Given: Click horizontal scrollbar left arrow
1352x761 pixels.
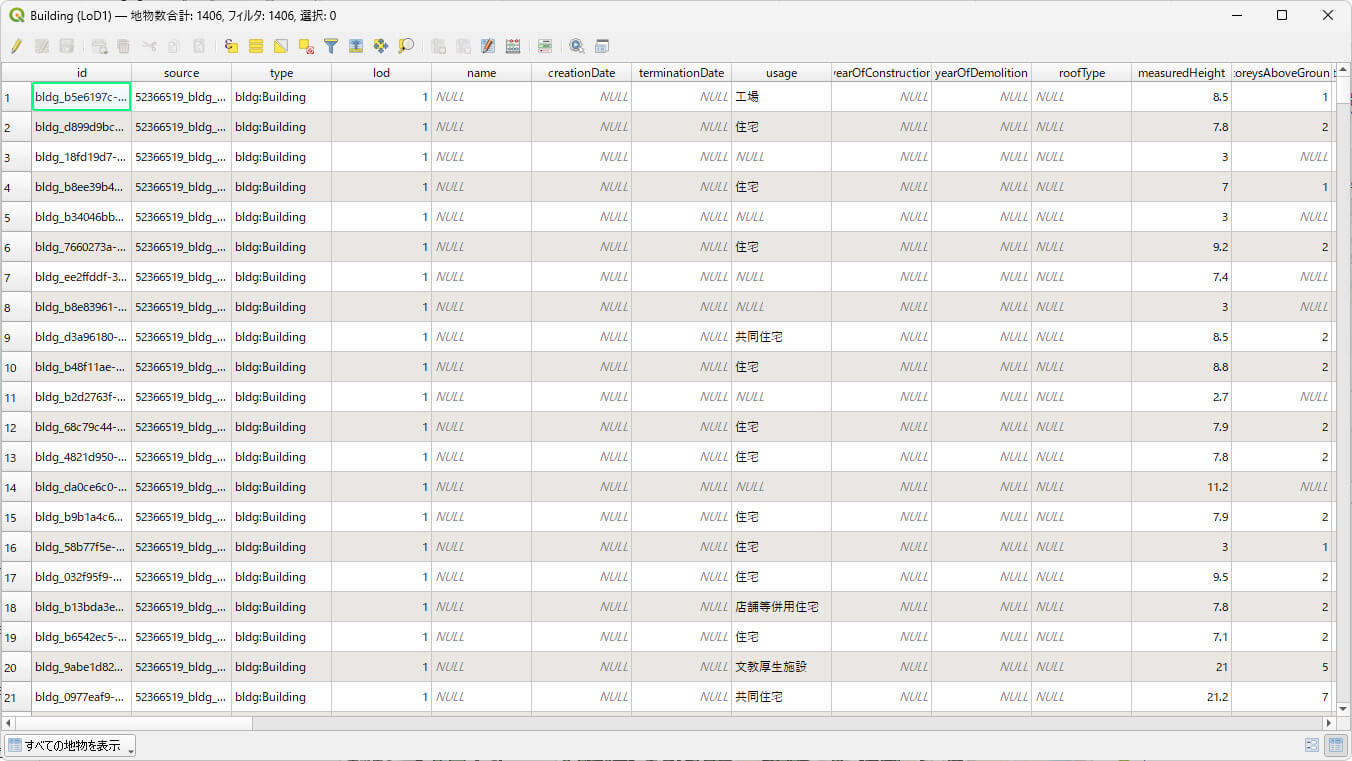Looking at the screenshot, I should coord(8,723).
